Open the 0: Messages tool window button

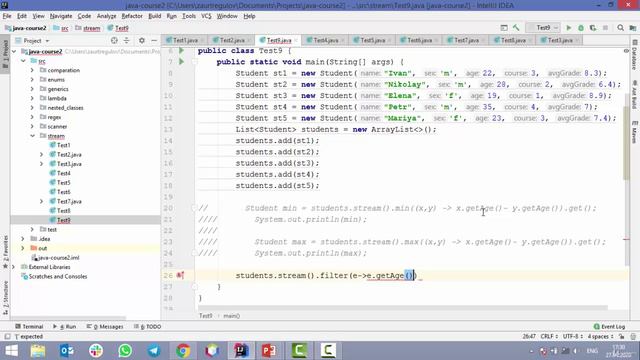click(x=105, y=327)
